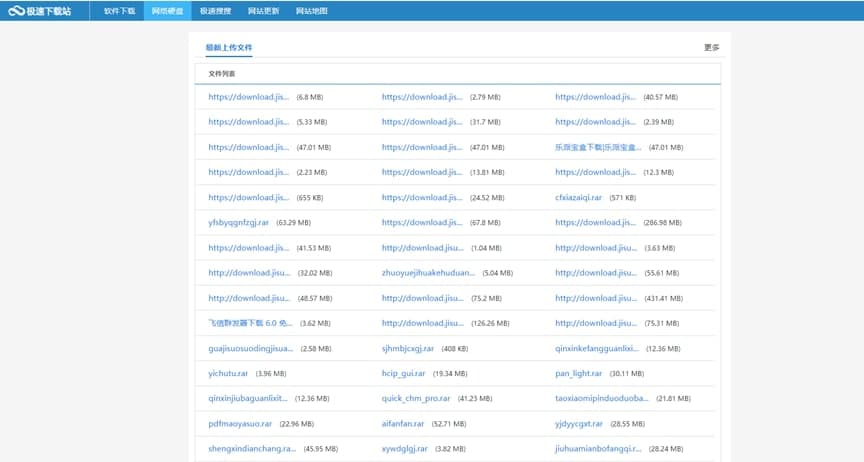Click the pan_light.rar file link

tap(579, 373)
